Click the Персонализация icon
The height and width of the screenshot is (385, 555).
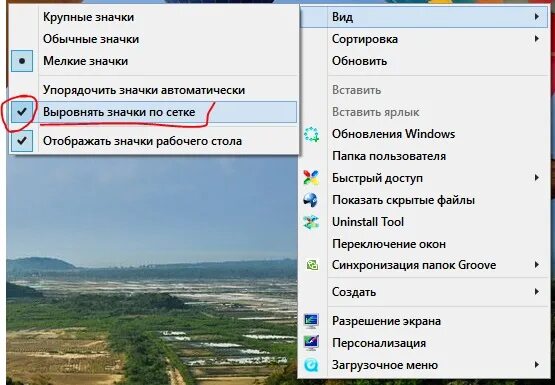pyautogui.click(x=311, y=343)
